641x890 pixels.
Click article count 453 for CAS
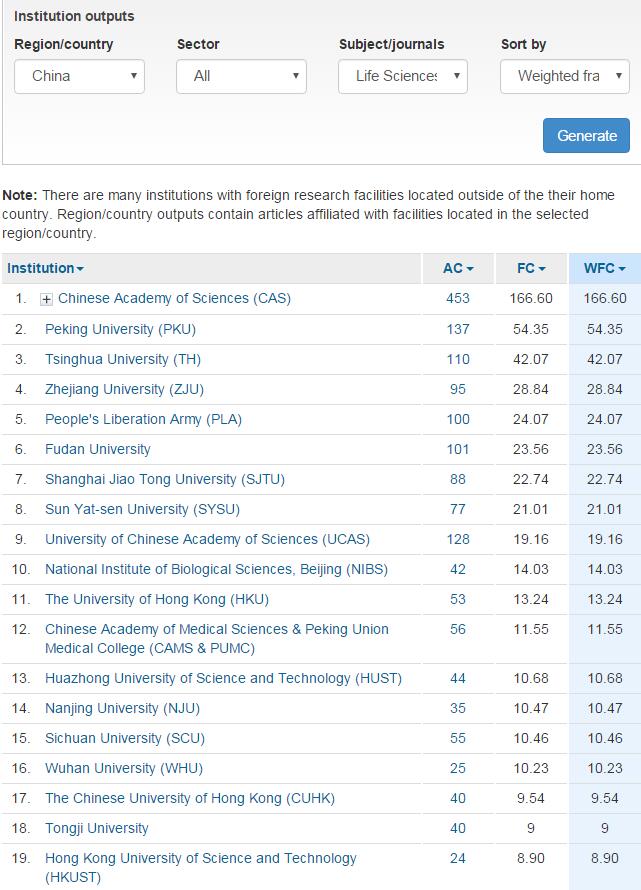click(458, 298)
